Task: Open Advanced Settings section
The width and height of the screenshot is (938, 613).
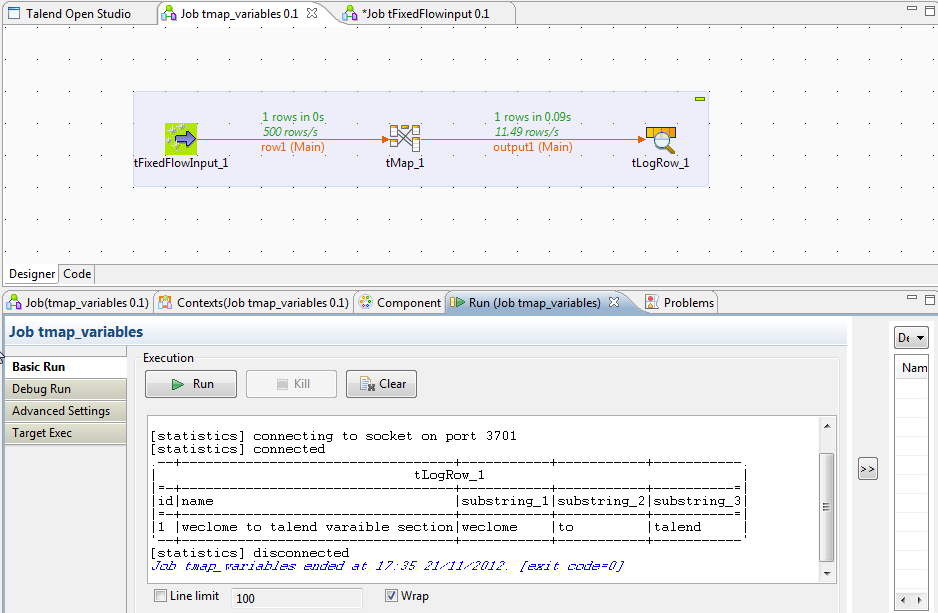Action: 66,411
